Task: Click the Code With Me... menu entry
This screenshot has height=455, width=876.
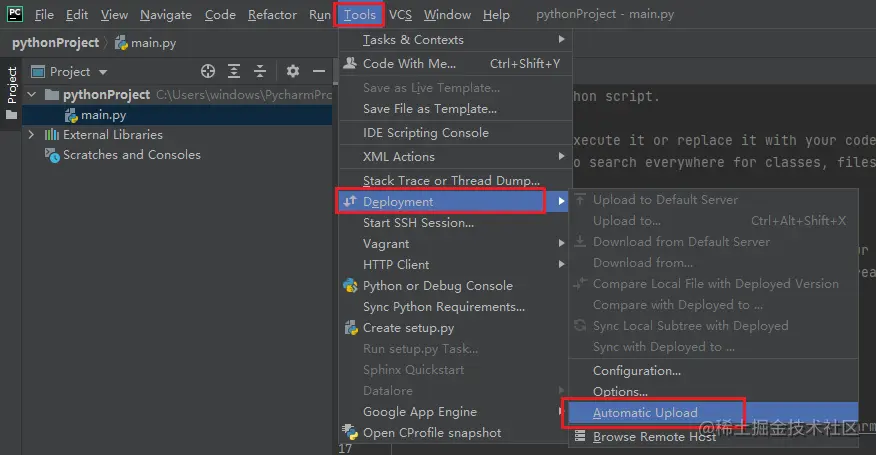Action: tap(455, 63)
